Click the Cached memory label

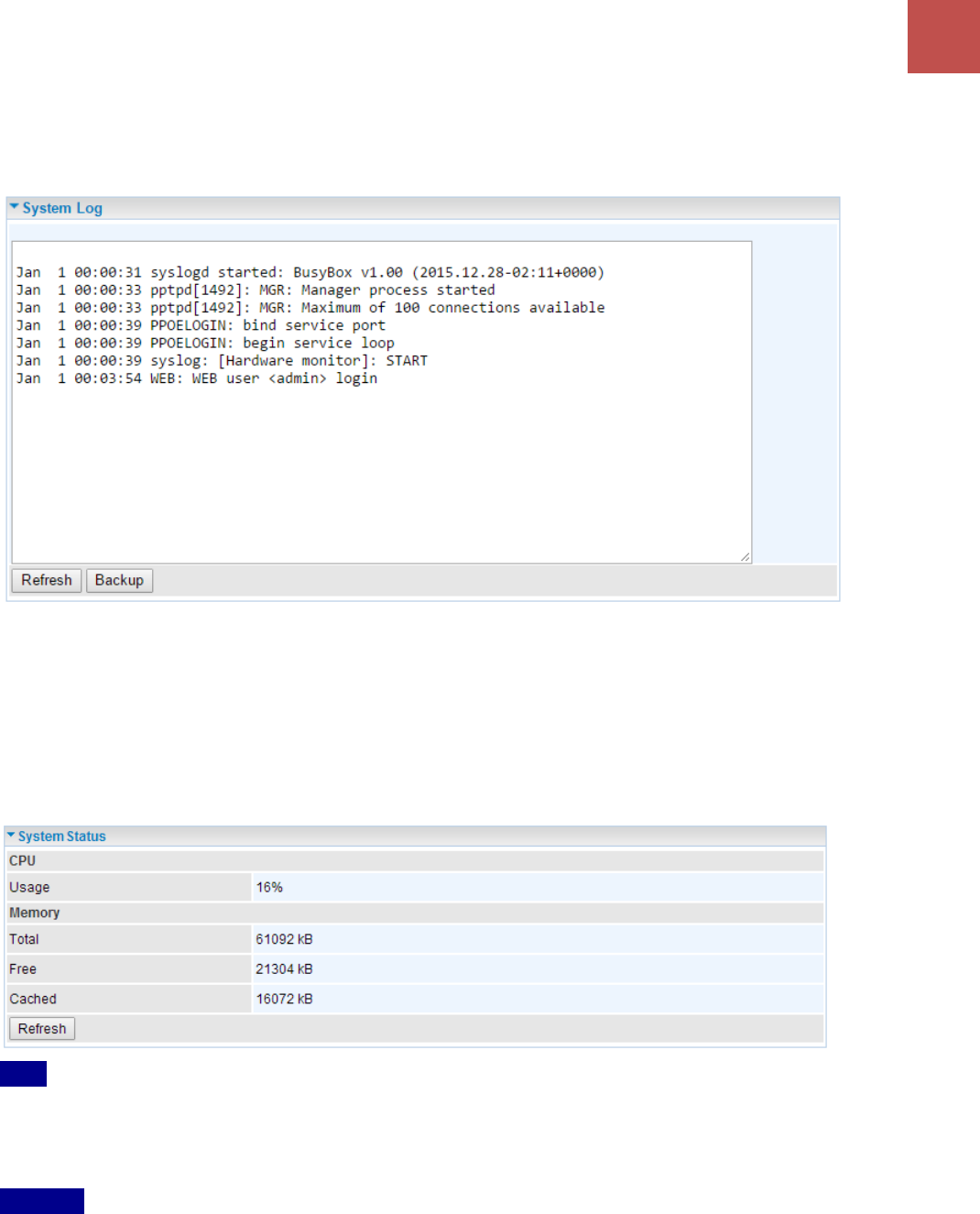[33, 999]
